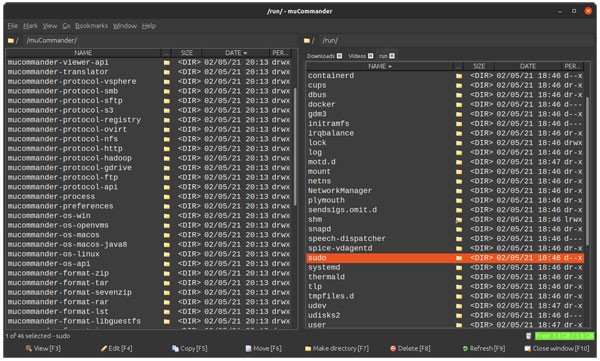Click the Delete [F8] button

pyautogui.click(x=410, y=348)
